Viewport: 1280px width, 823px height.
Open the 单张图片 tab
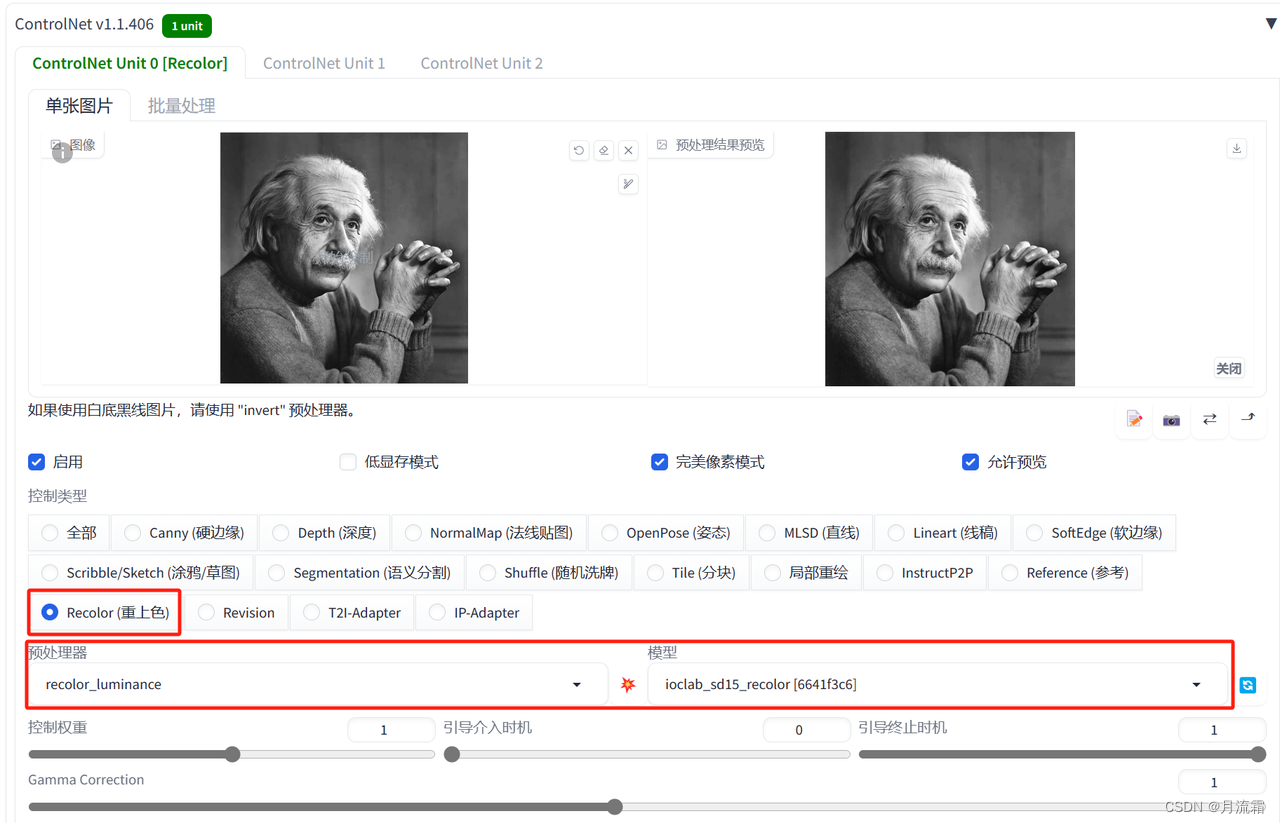[x=79, y=105]
